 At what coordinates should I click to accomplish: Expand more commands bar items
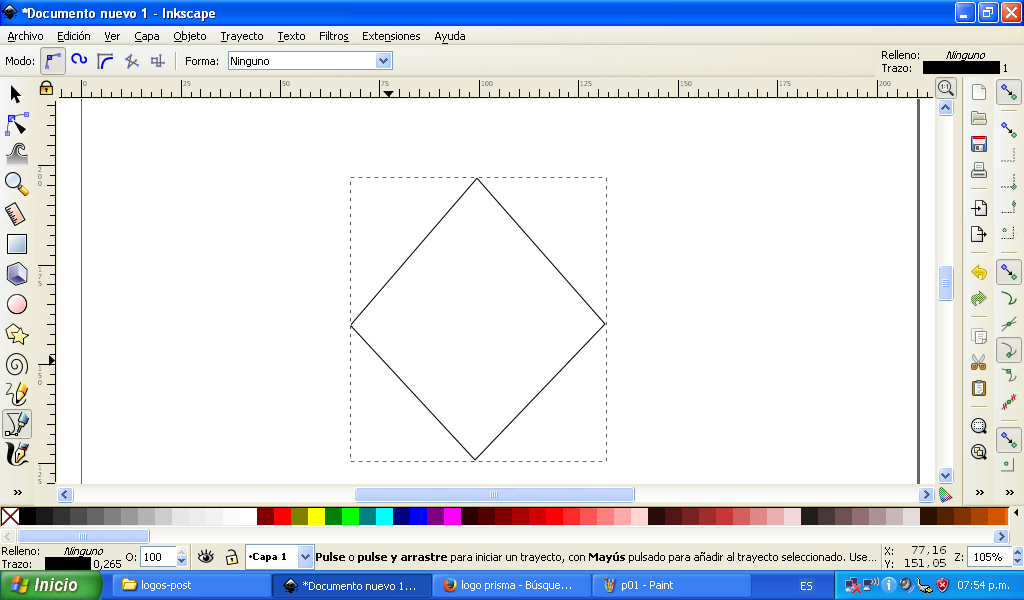coord(980,492)
